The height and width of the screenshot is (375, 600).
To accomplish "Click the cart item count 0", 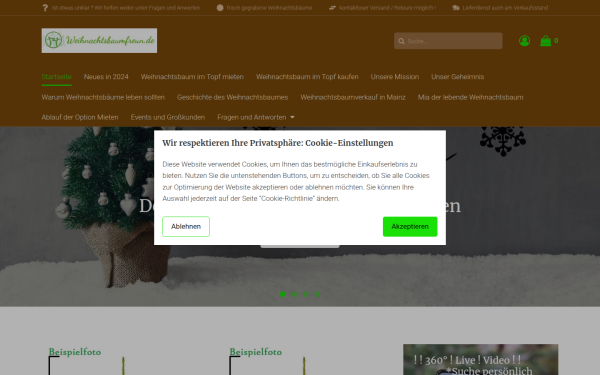I will 556,41.
